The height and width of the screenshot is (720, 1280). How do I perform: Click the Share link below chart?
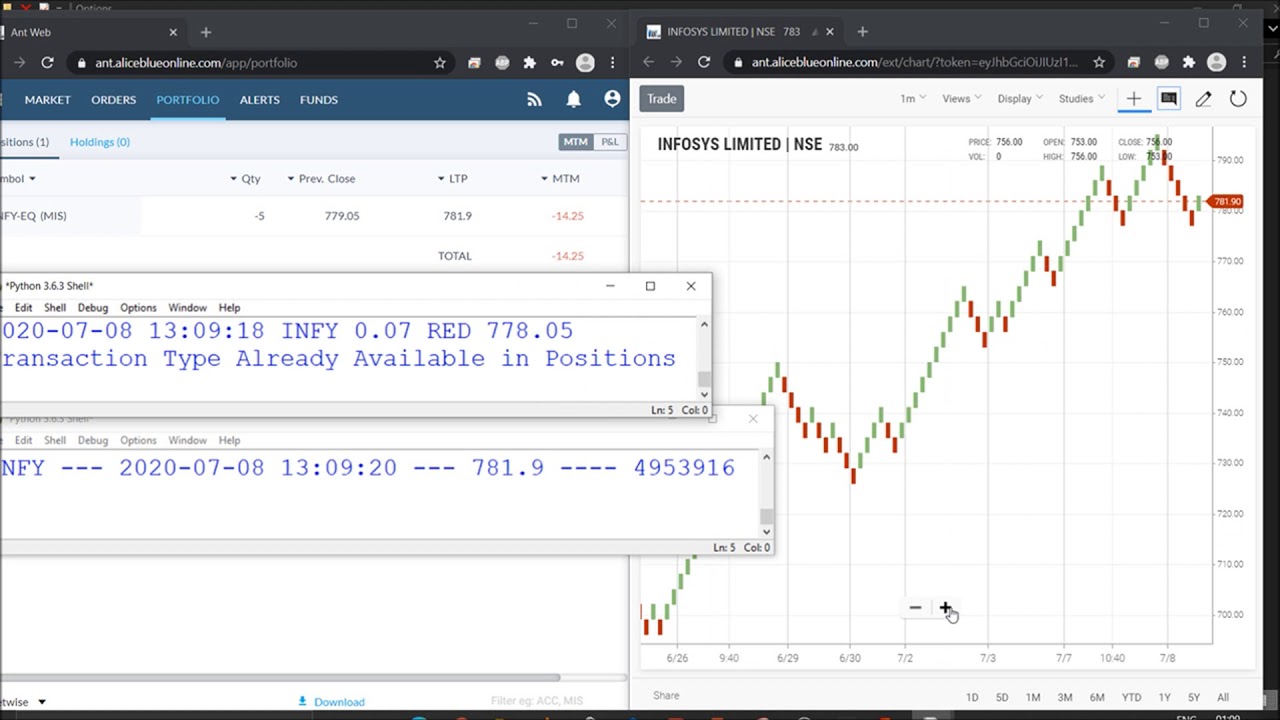(666, 695)
